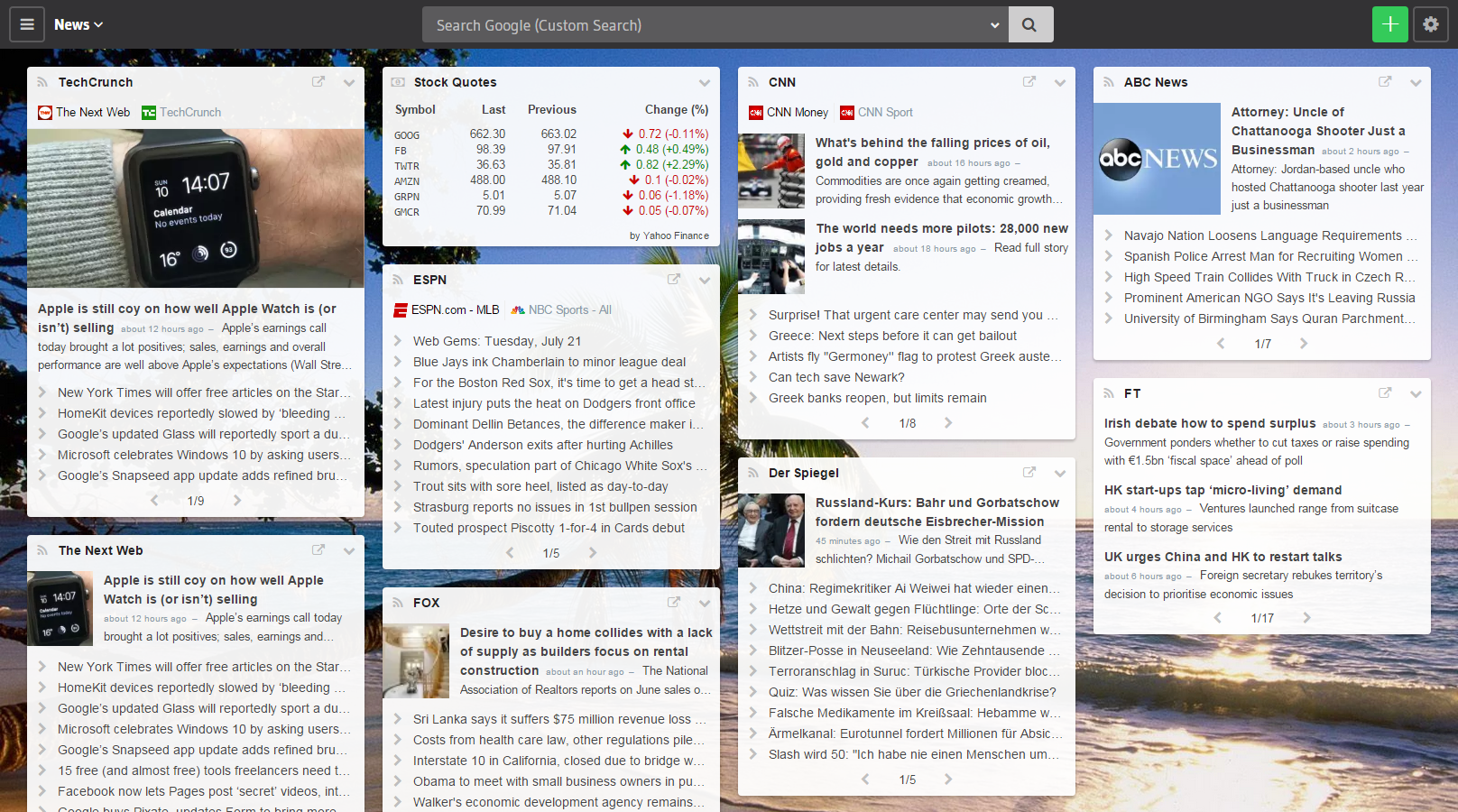Open ABC News widget external link icon
Viewport: 1458px width, 812px height.
1385,82
